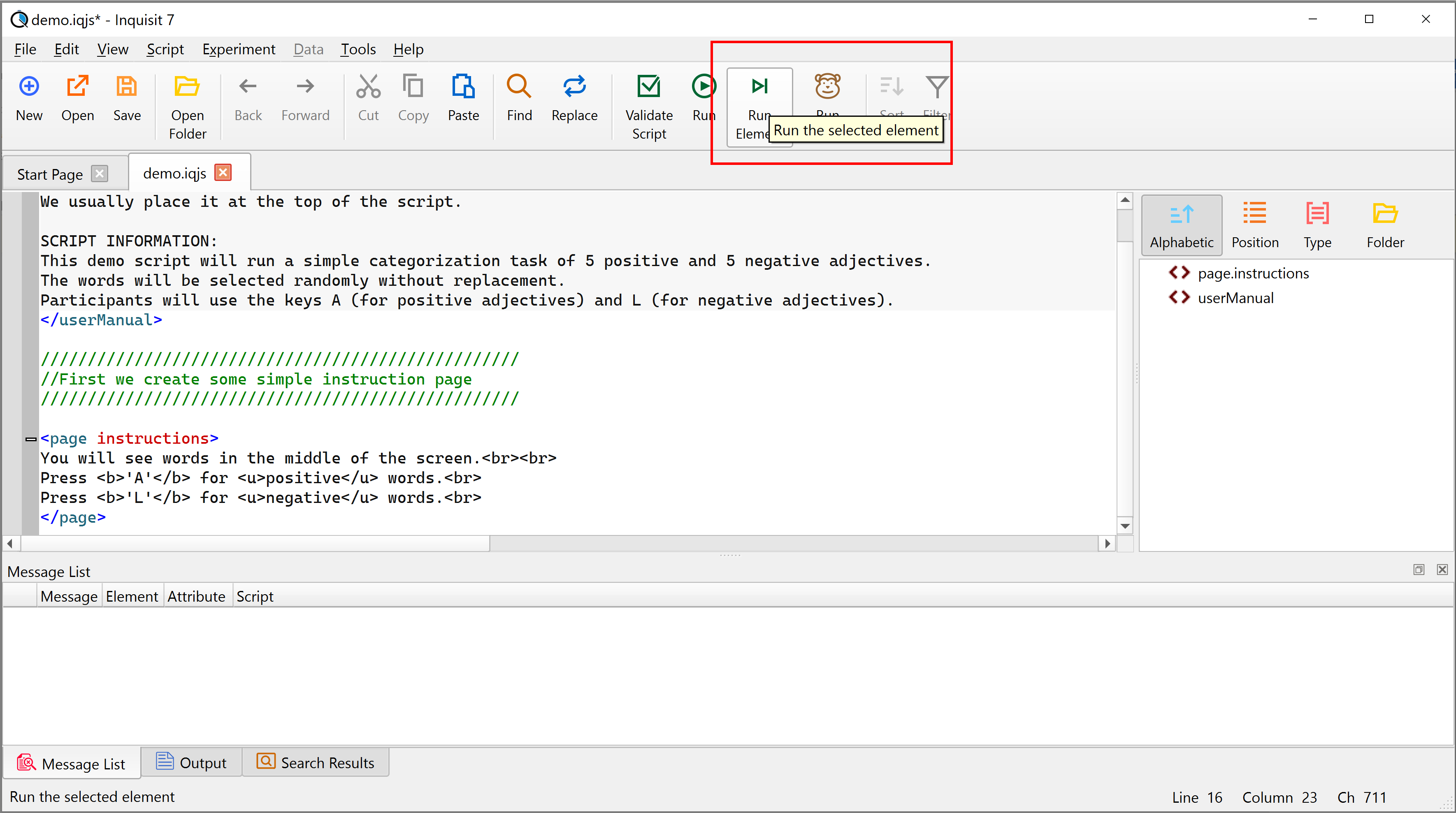Open the Experiment menu
The width and height of the screenshot is (1456, 813).
point(237,48)
